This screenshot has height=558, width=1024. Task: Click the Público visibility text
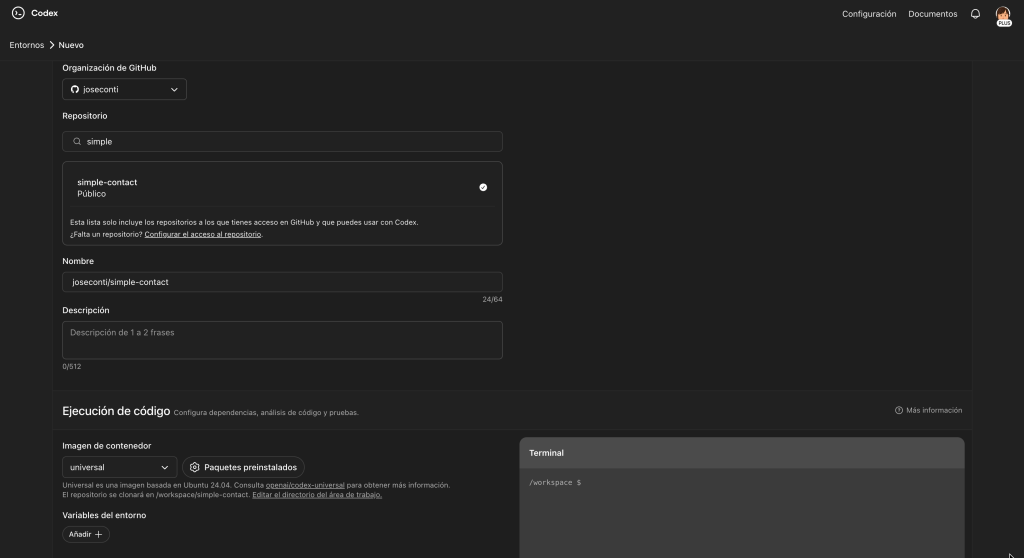tap(91, 194)
